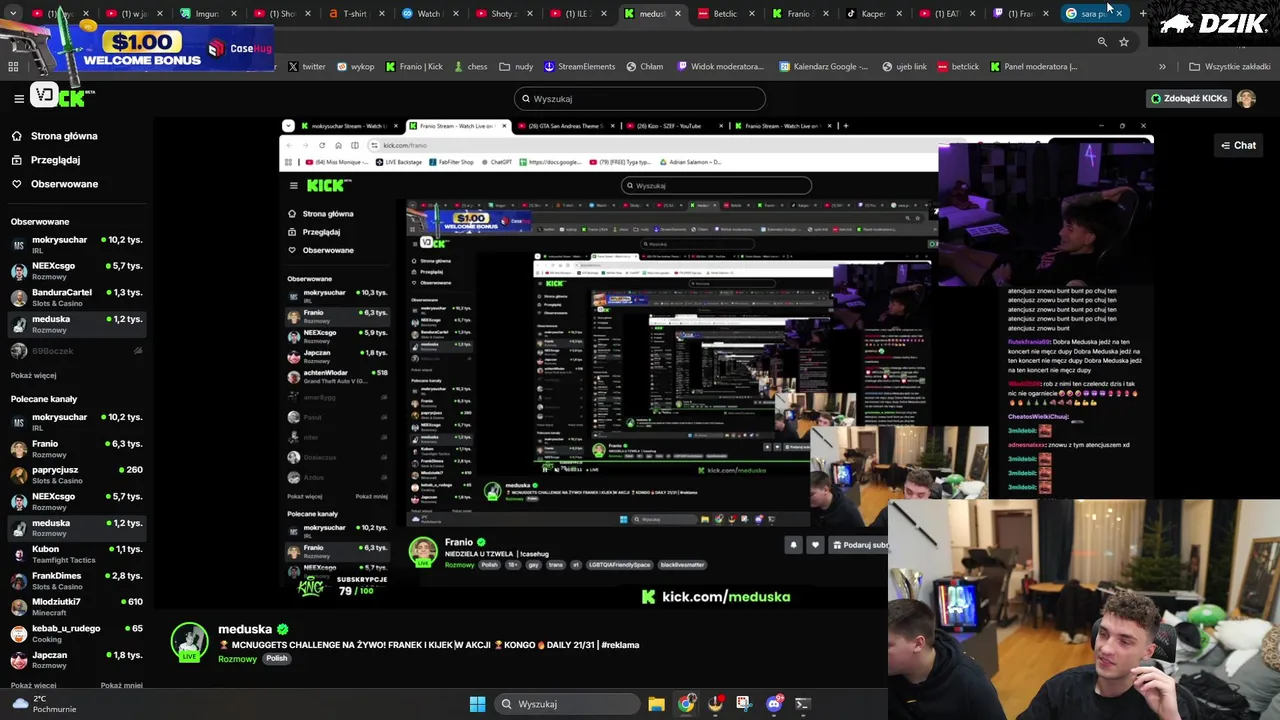The width and height of the screenshot is (1280, 720).
Task: Toggle the notification bell in streamed Franio page
Action: 793,545
